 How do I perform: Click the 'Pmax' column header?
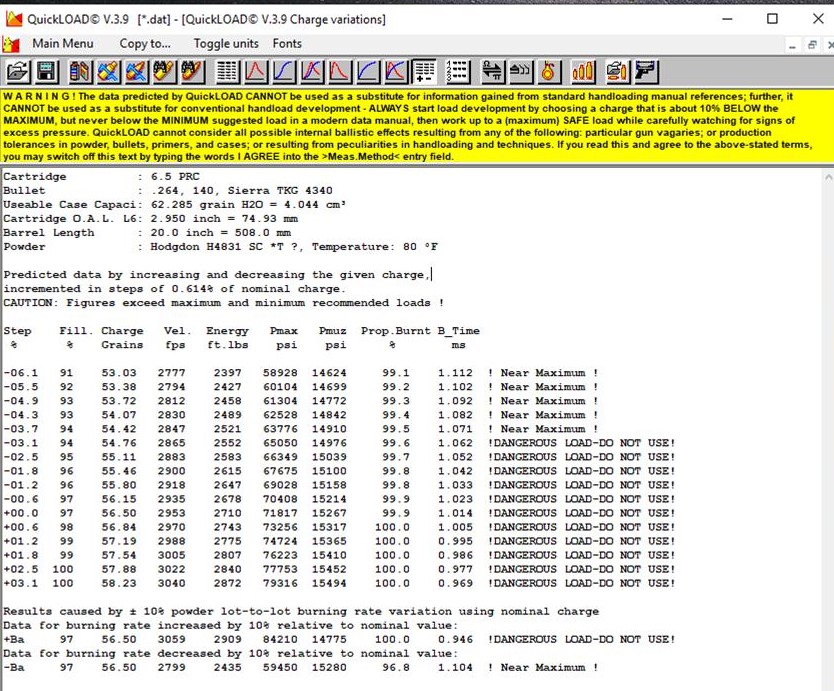(x=283, y=331)
